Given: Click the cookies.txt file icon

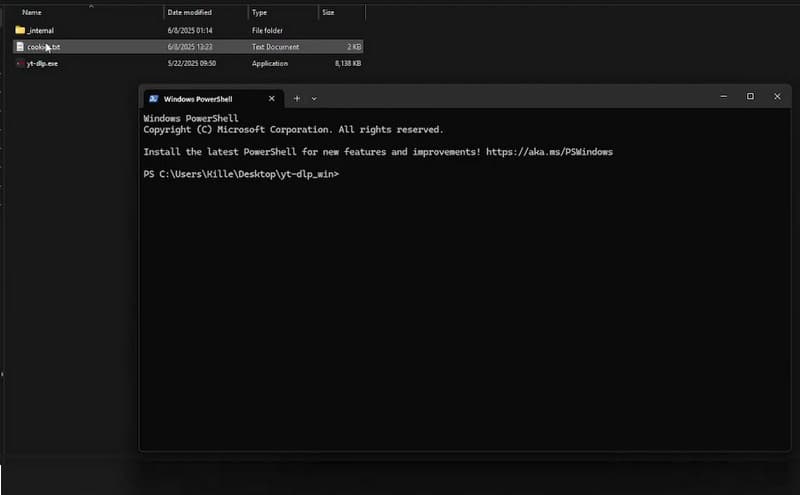Looking at the screenshot, I should (x=20, y=46).
